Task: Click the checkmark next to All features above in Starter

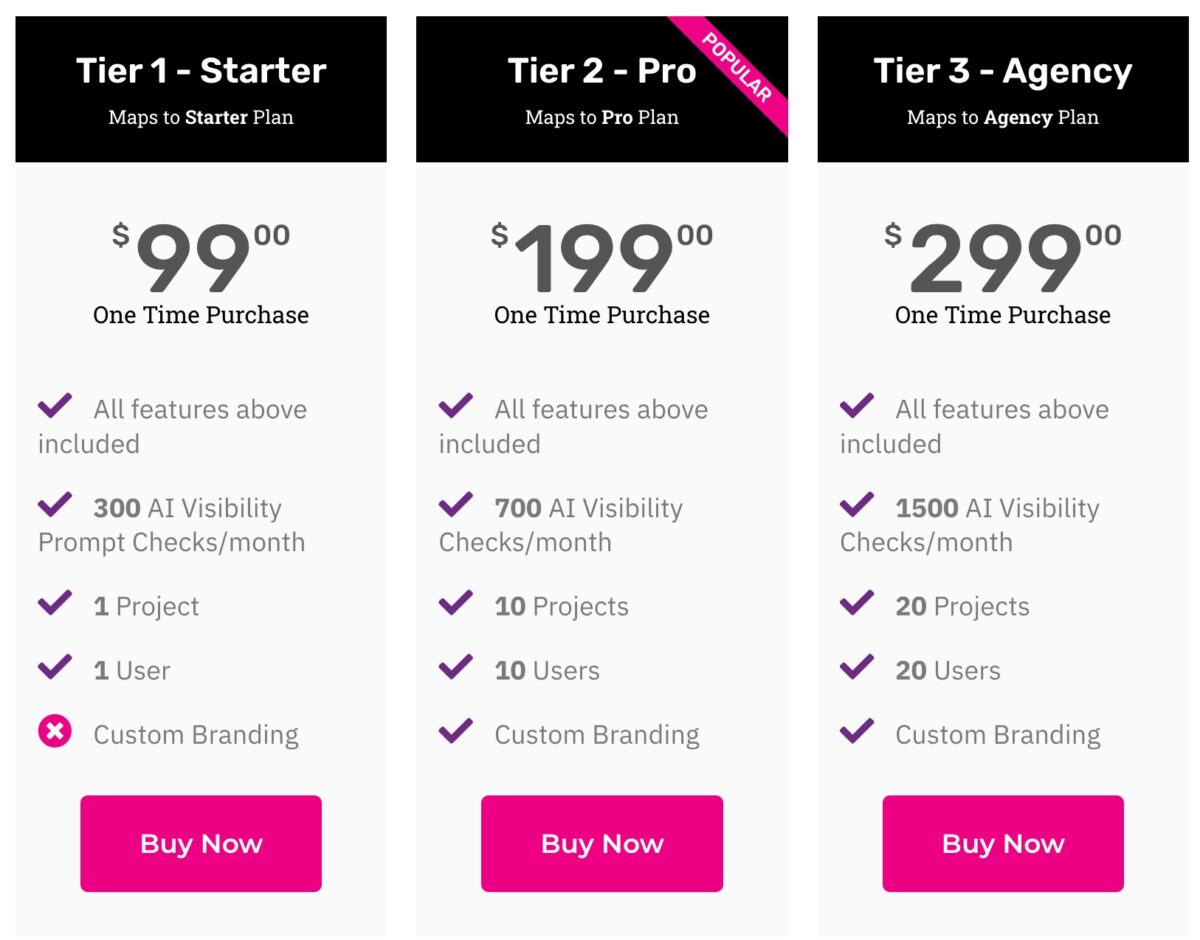Action: pos(55,405)
